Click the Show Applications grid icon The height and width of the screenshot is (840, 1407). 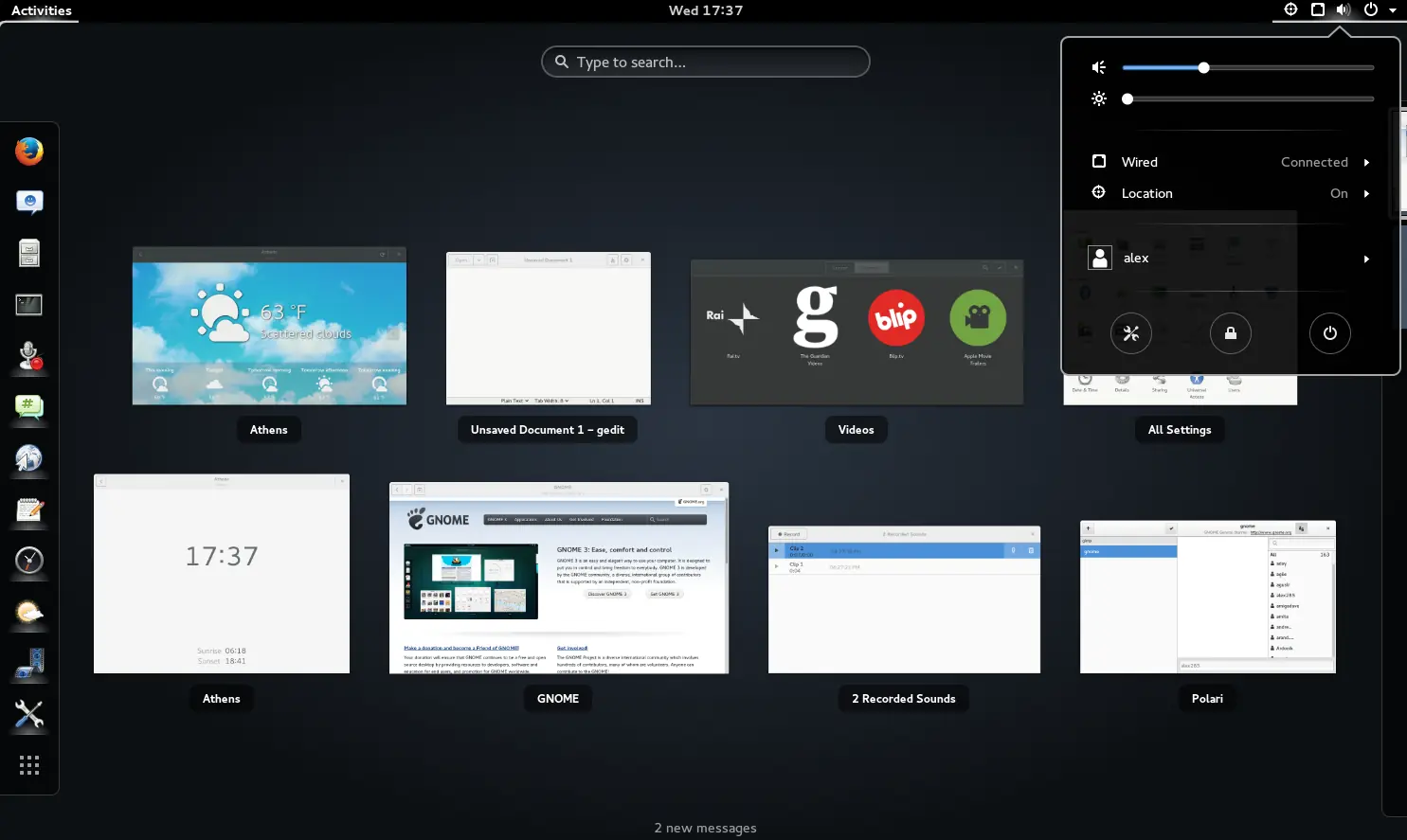coord(29,765)
